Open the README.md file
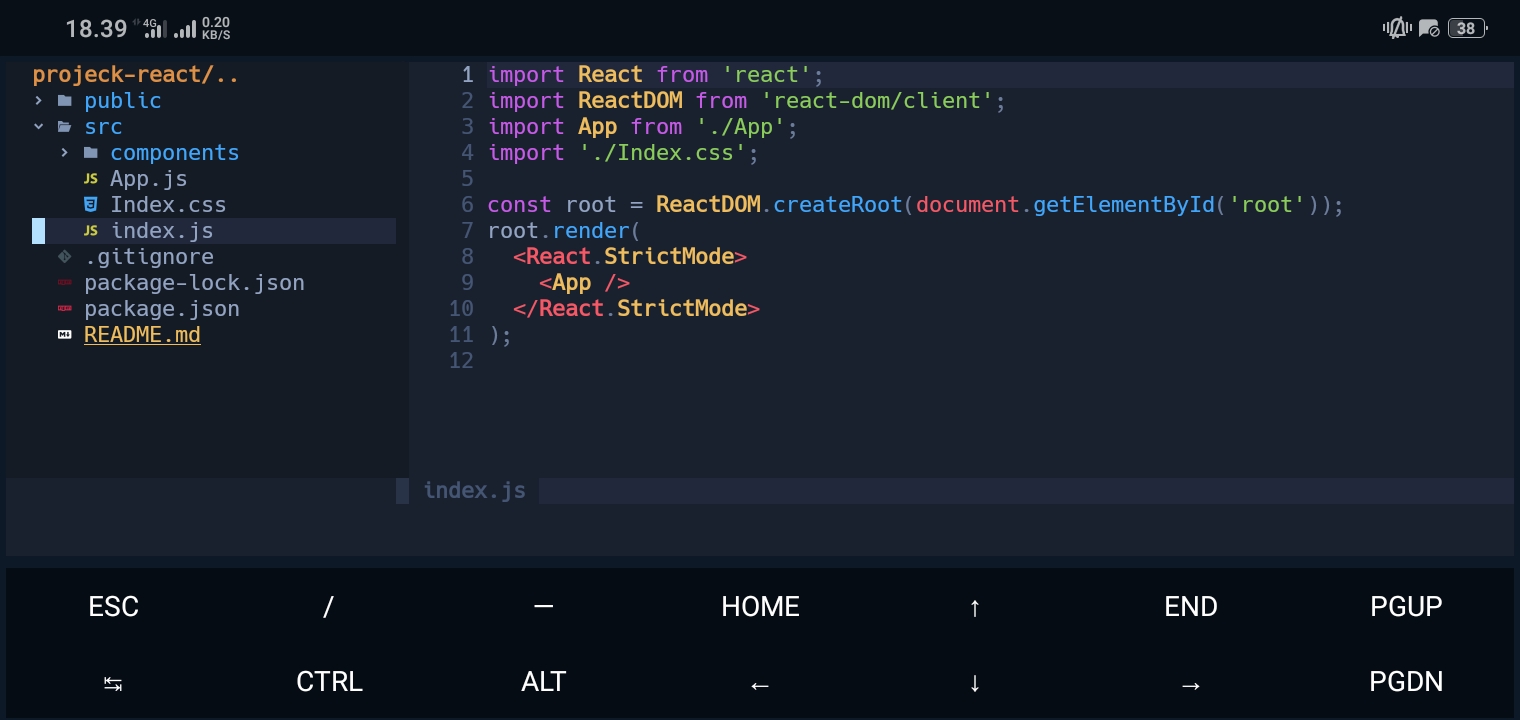This screenshot has width=1520, height=720. pyautogui.click(x=143, y=335)
